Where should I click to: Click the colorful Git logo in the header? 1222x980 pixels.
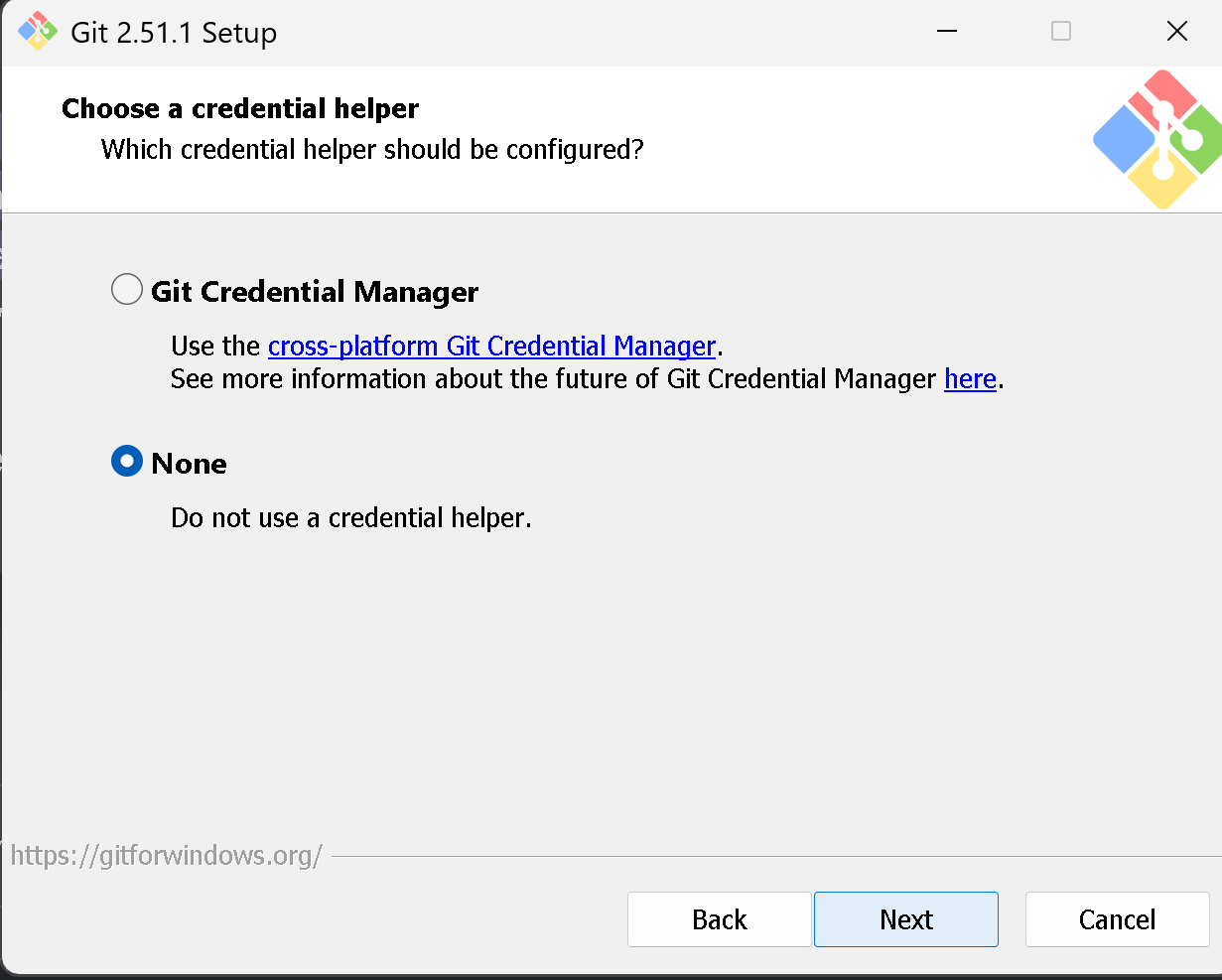1155,139
